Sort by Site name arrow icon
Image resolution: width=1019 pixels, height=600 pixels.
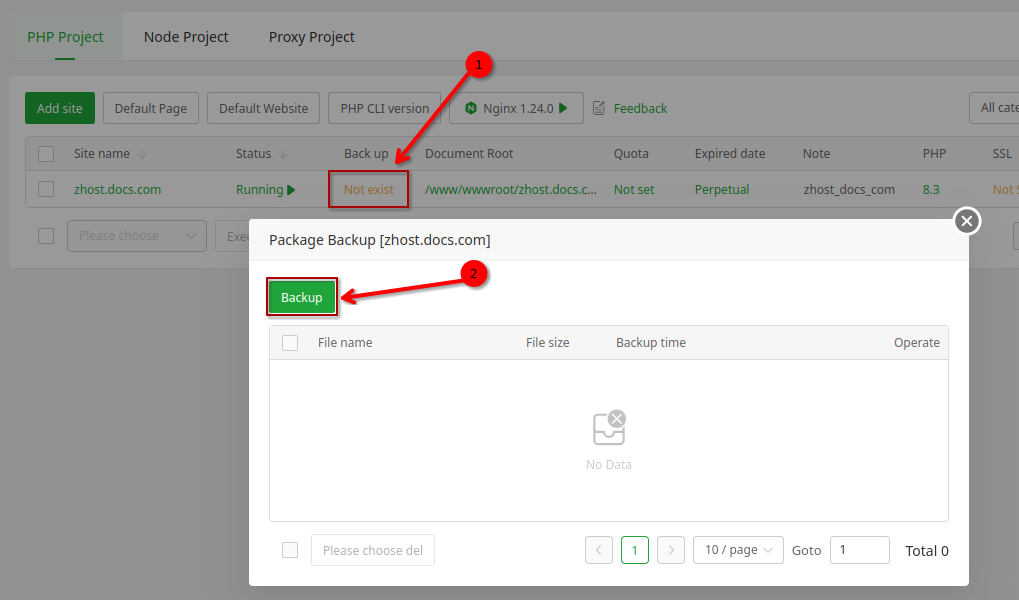[x=141, y=154]
